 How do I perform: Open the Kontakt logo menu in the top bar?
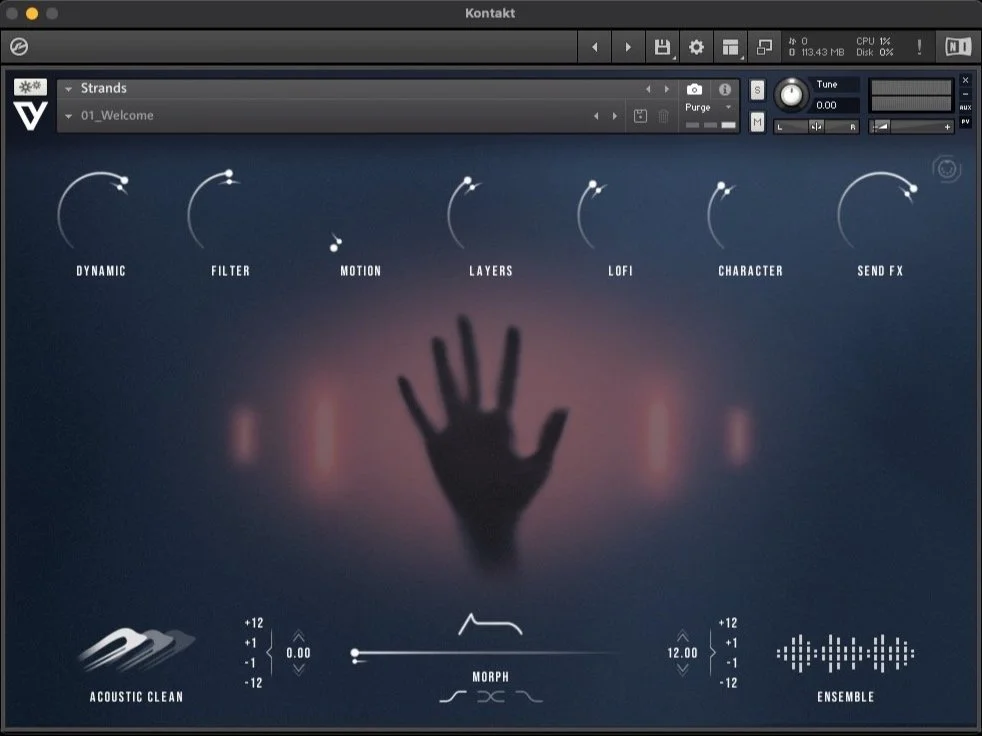click(x=19, y=46)
